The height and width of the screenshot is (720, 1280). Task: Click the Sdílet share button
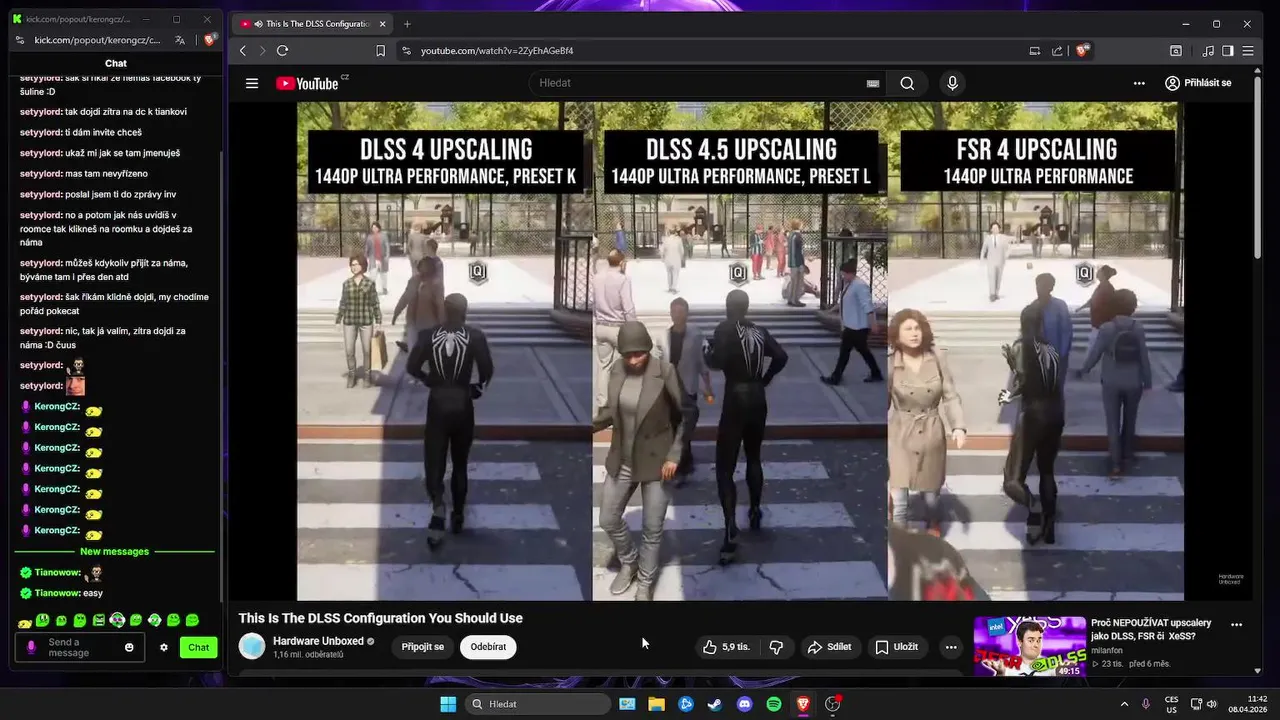(x=830, y=647)
